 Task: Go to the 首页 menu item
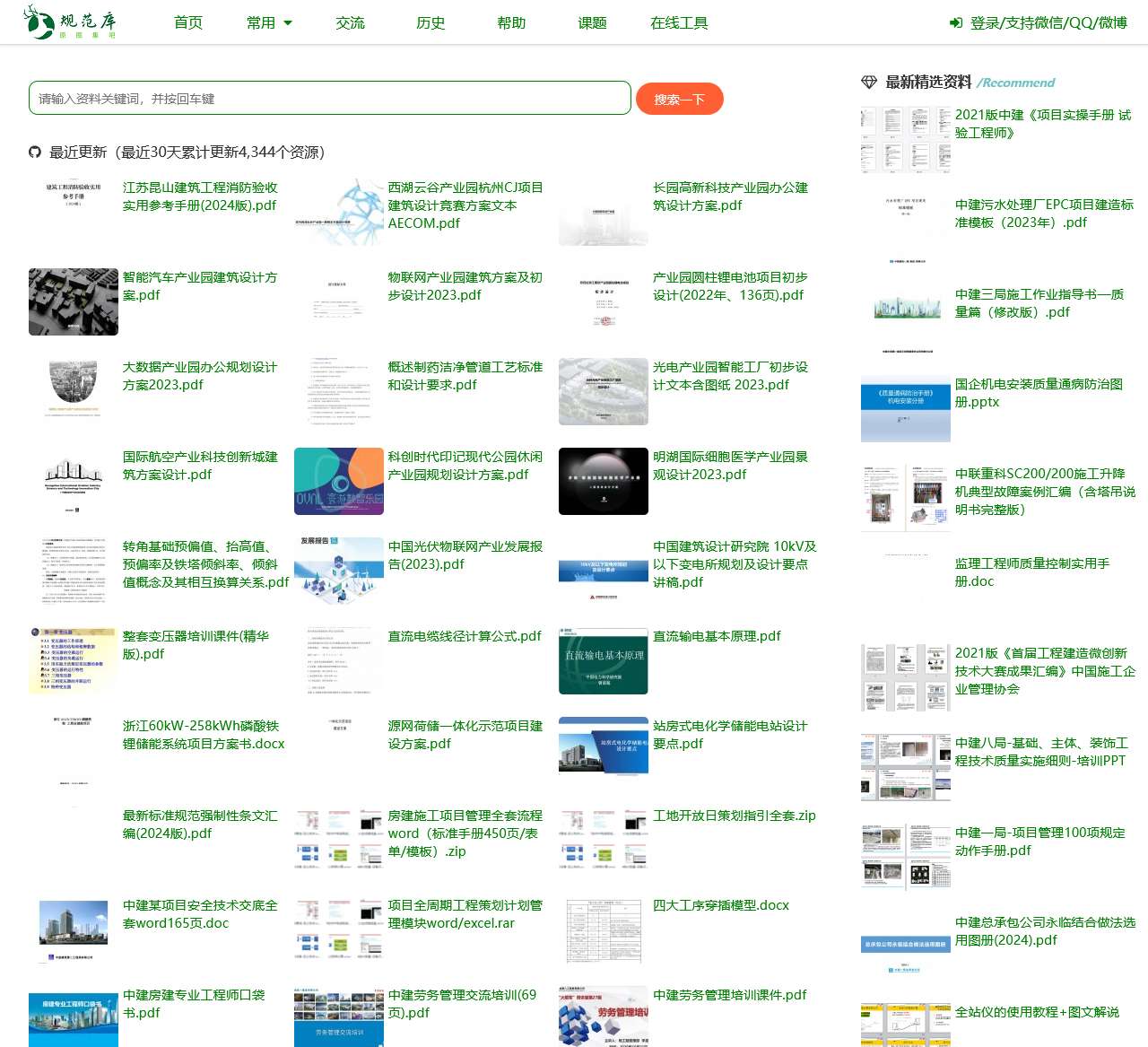188,23
